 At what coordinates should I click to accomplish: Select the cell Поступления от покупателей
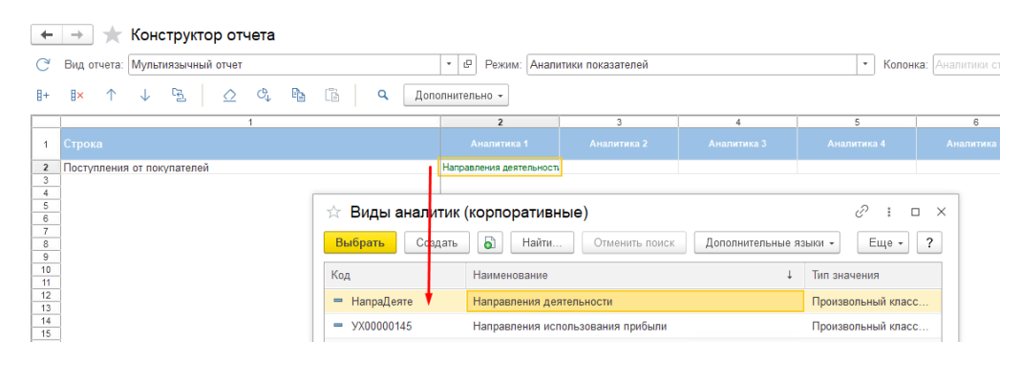click(x=251, y=168)
